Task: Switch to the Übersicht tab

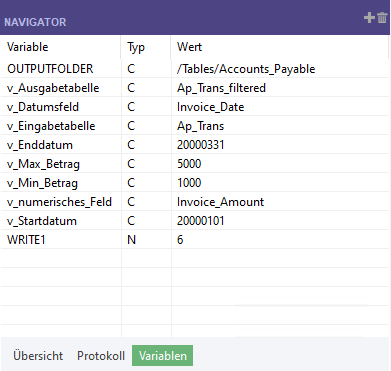Action: pos(38,356)
